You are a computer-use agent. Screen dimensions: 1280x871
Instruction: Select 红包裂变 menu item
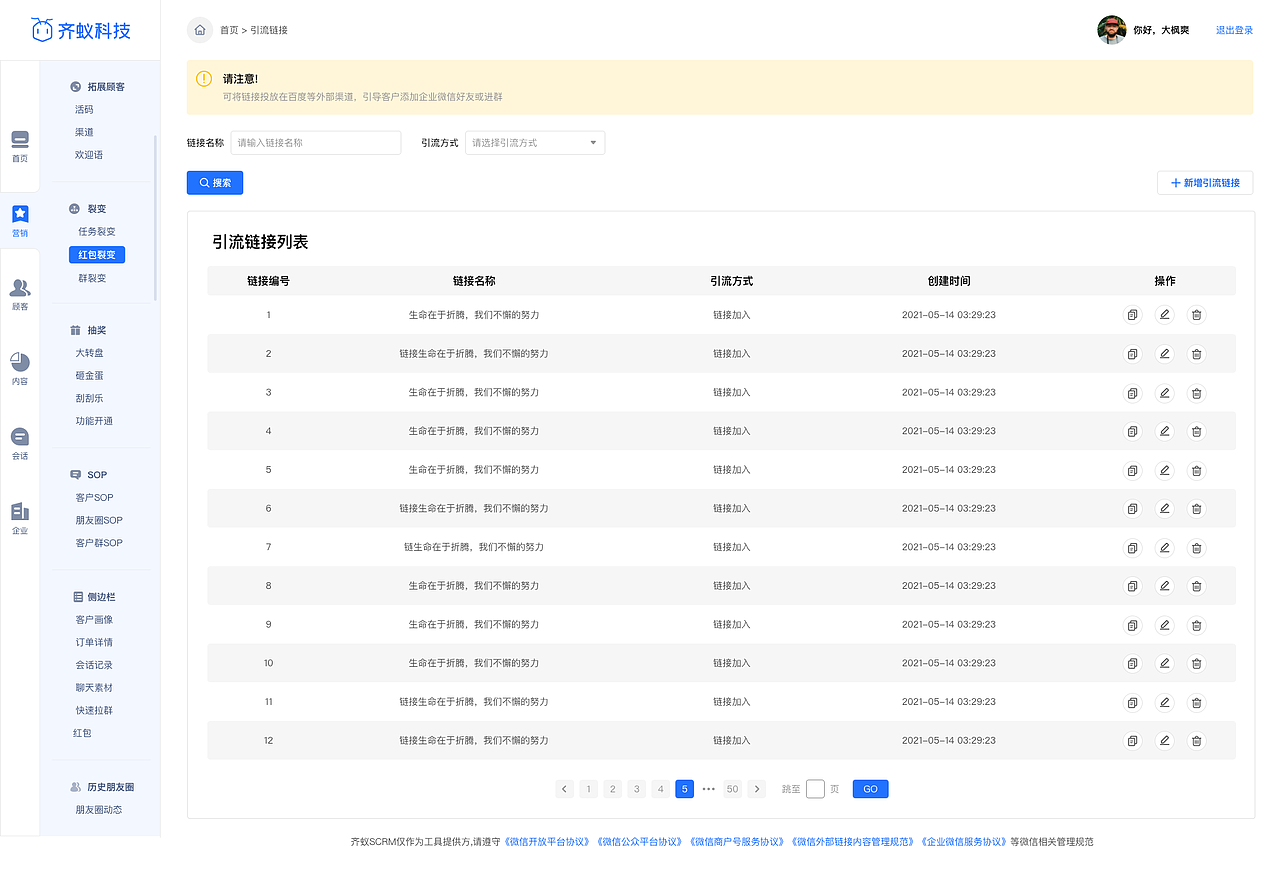(97, 255)
